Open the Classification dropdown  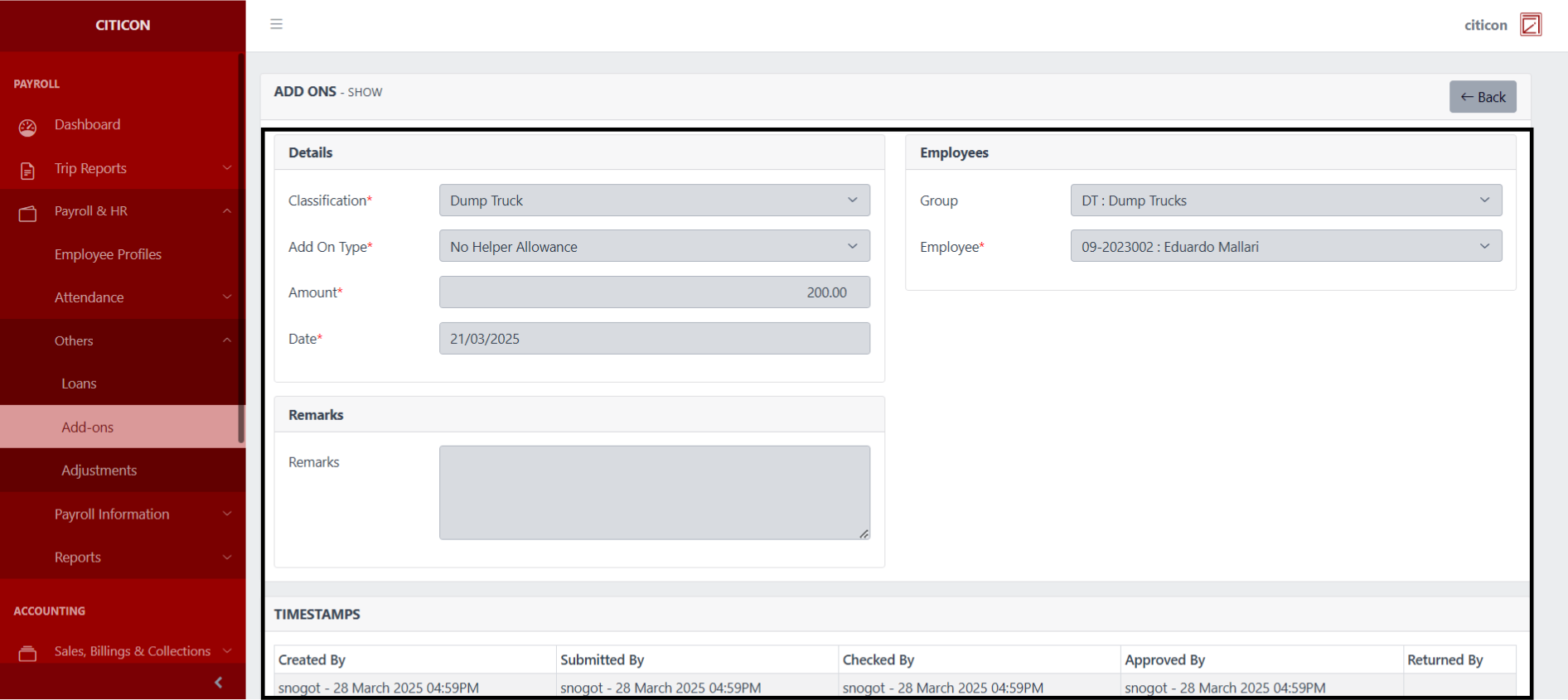(654, 200)
